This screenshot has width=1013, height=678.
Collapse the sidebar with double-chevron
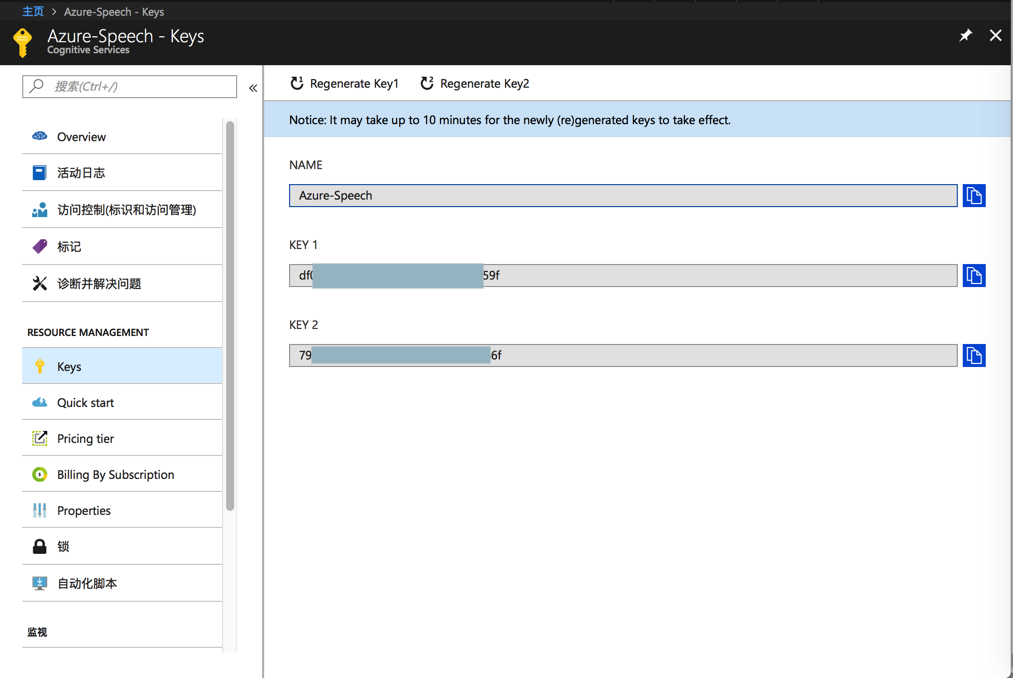pyautogui.click(x=253, y=88)
